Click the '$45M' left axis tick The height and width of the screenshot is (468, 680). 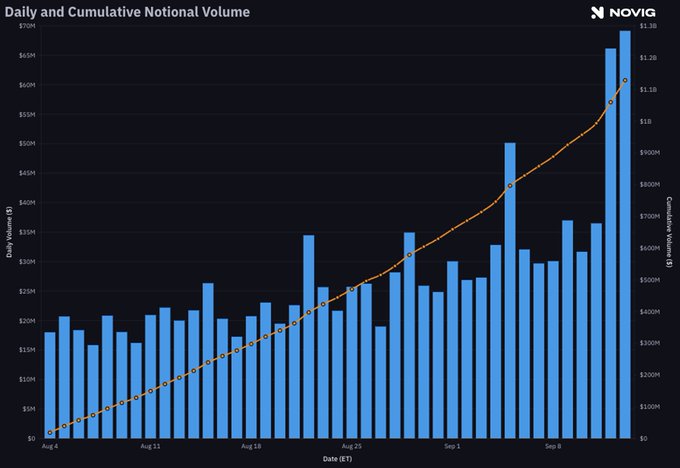[27, 173]
